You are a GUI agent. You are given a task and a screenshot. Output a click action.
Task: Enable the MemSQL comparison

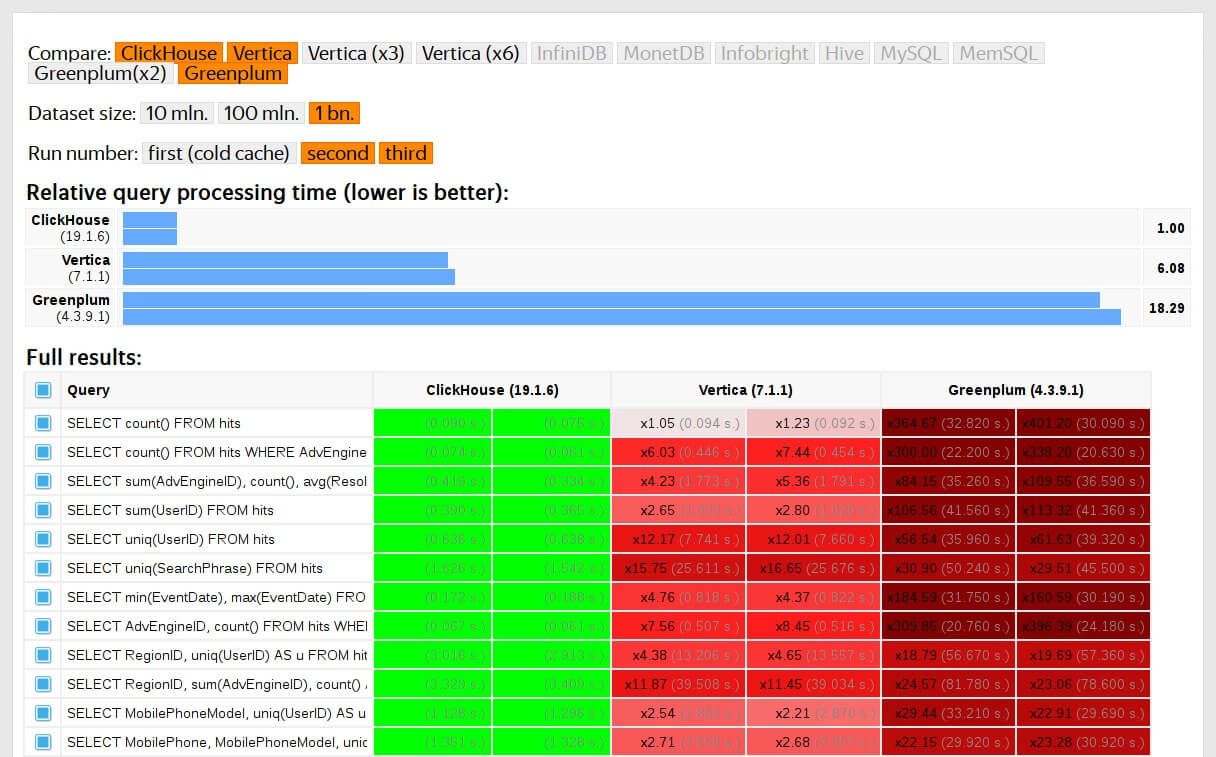pos(998,53)
